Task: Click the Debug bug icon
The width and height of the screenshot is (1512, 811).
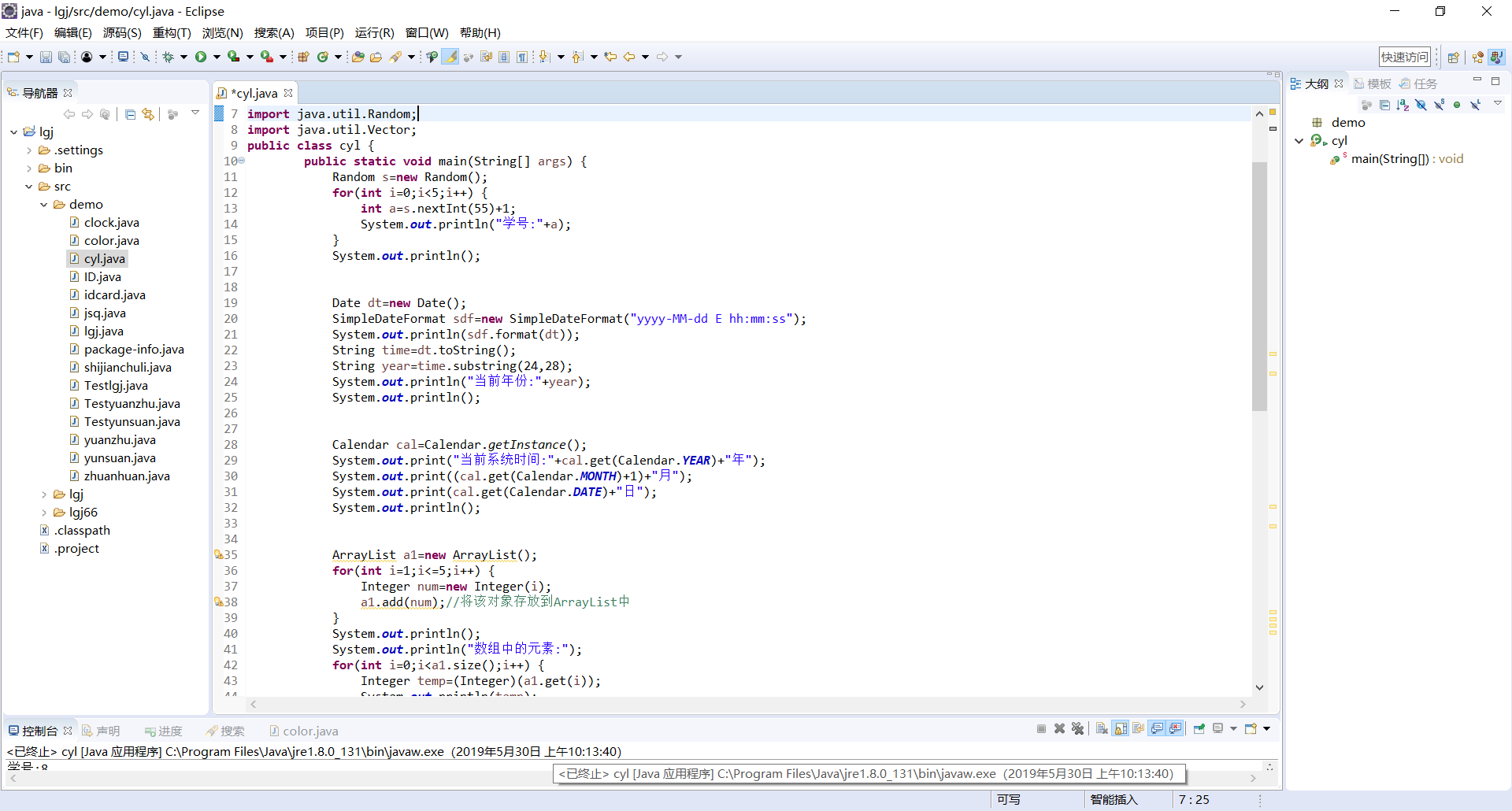Action: coord(168,57)
